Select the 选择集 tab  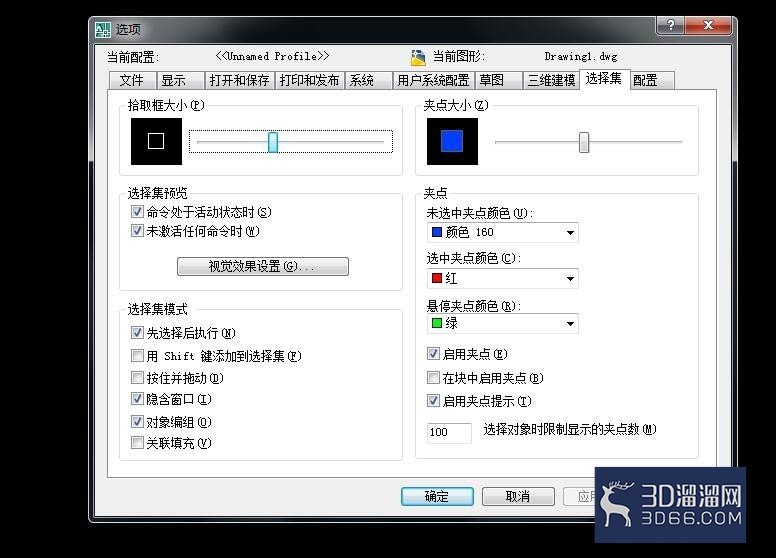click(x=604, y=79)
